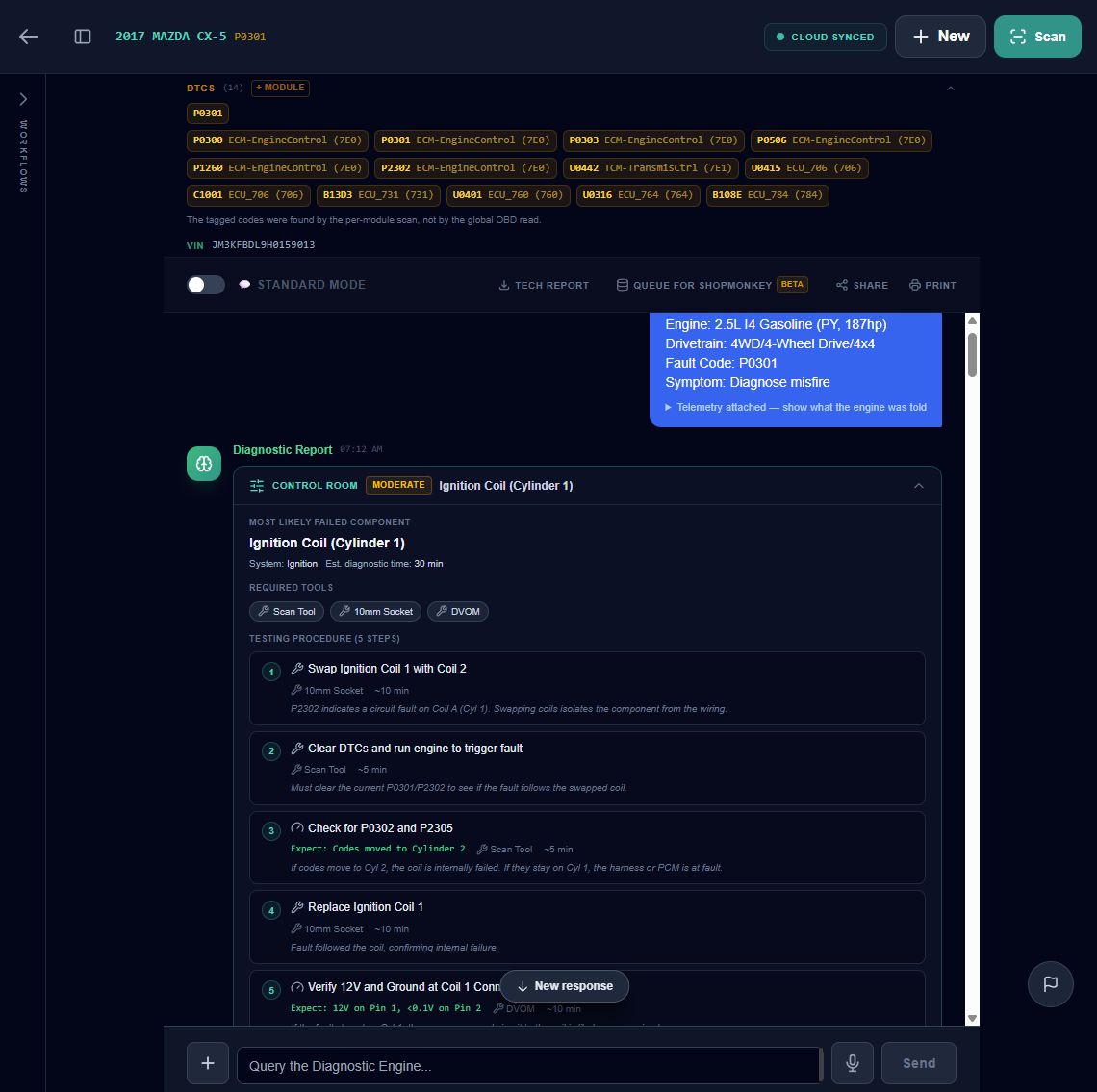
Task: Print the diagnostic report
Action: (x=932, y=285)
